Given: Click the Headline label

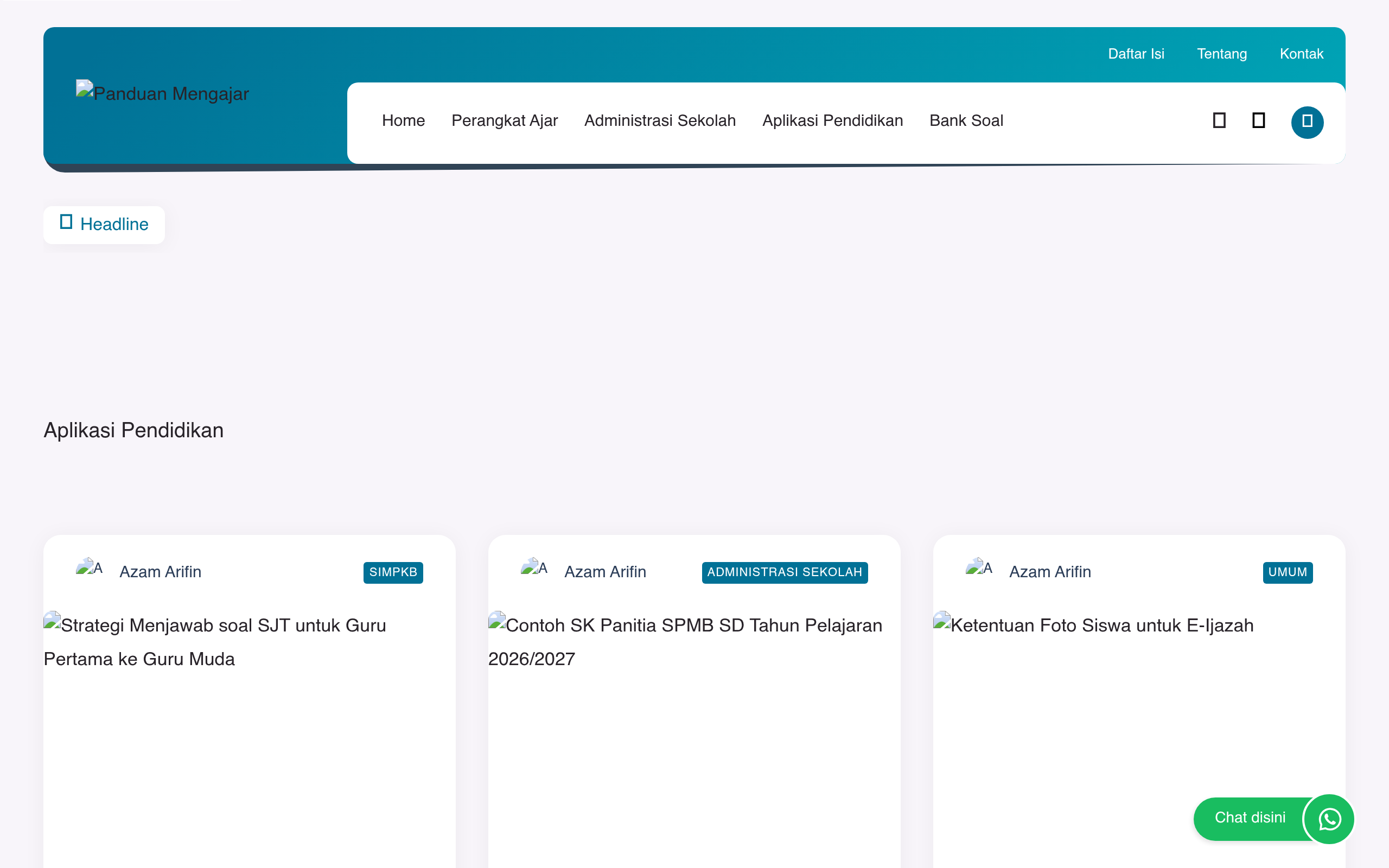Looking at the screenshot, I should click(x=114, y=225).
